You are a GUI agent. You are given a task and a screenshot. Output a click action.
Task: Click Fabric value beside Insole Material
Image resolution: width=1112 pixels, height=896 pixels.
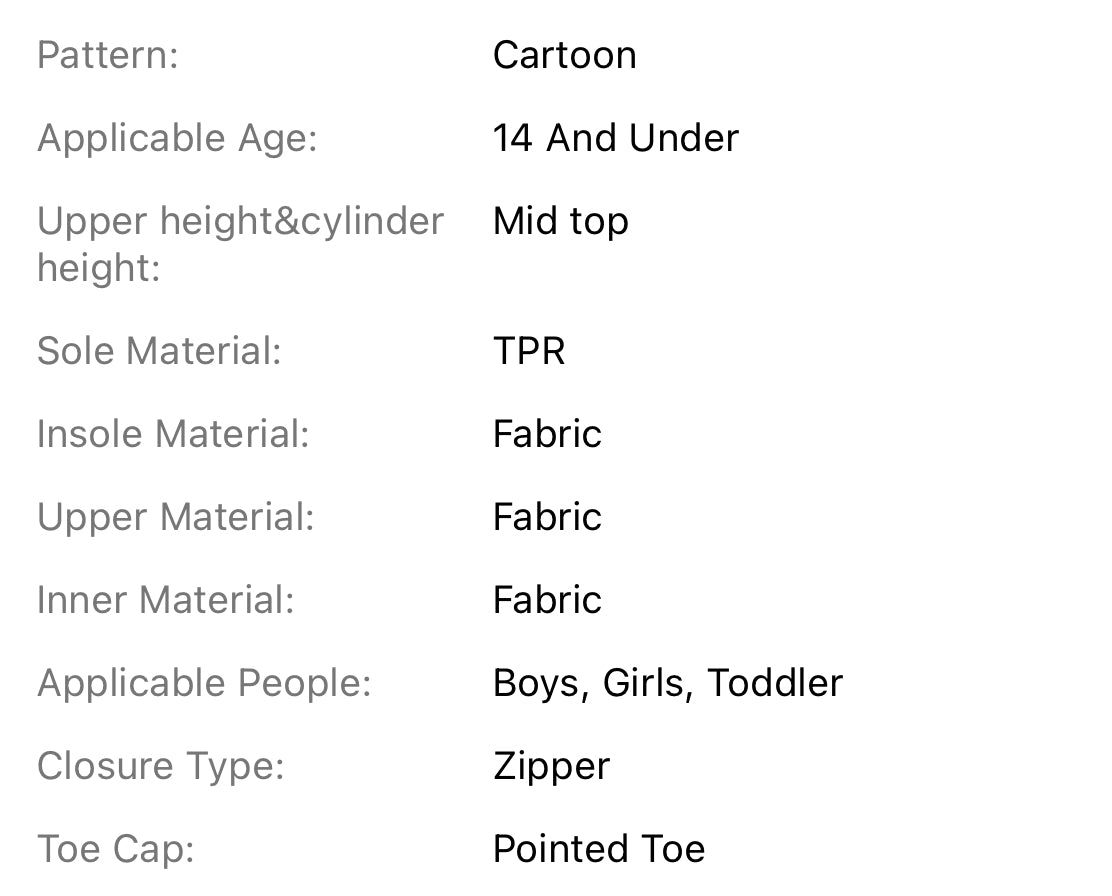[x=547, y=434]
